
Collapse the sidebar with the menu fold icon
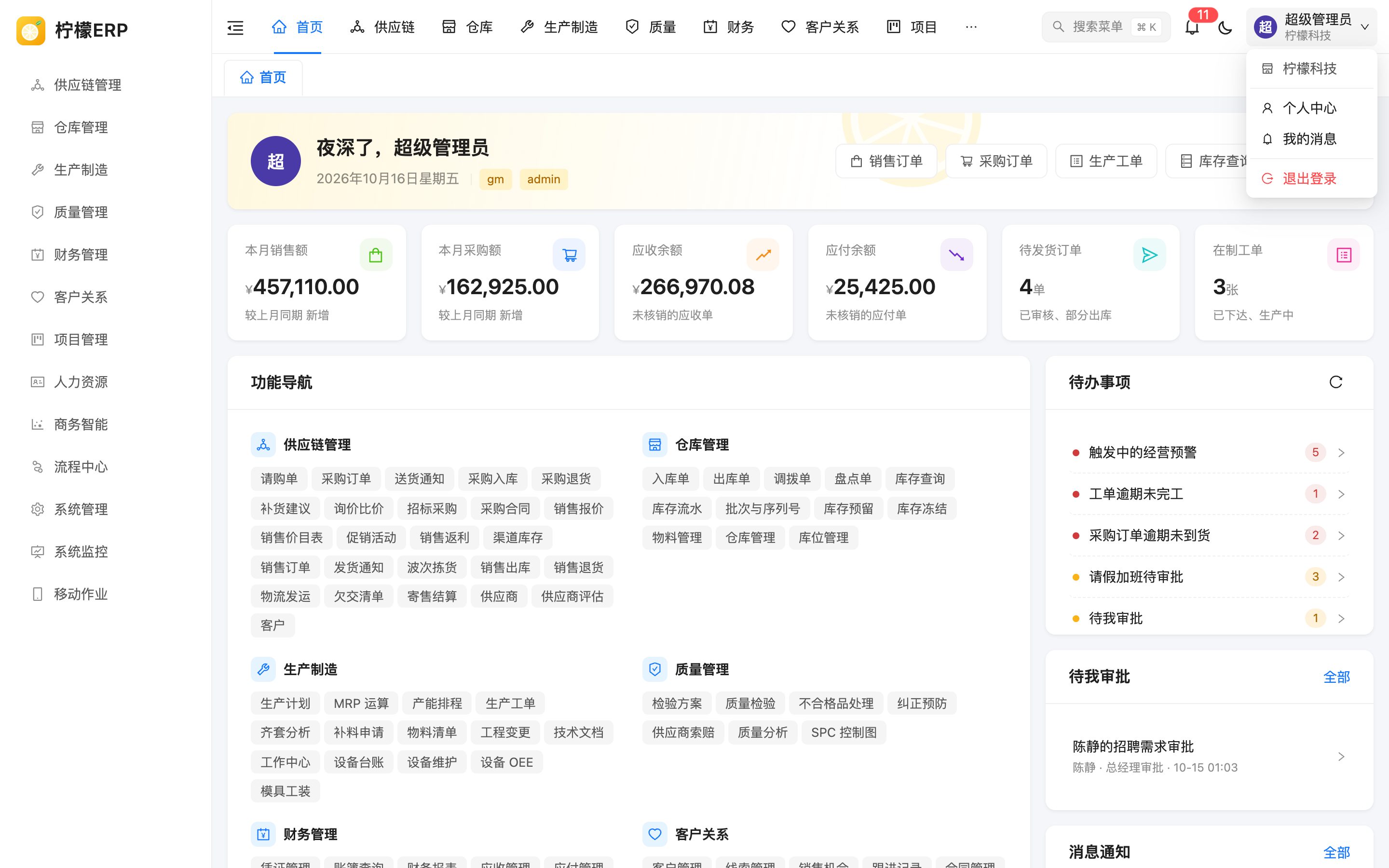tap(235, 27)
